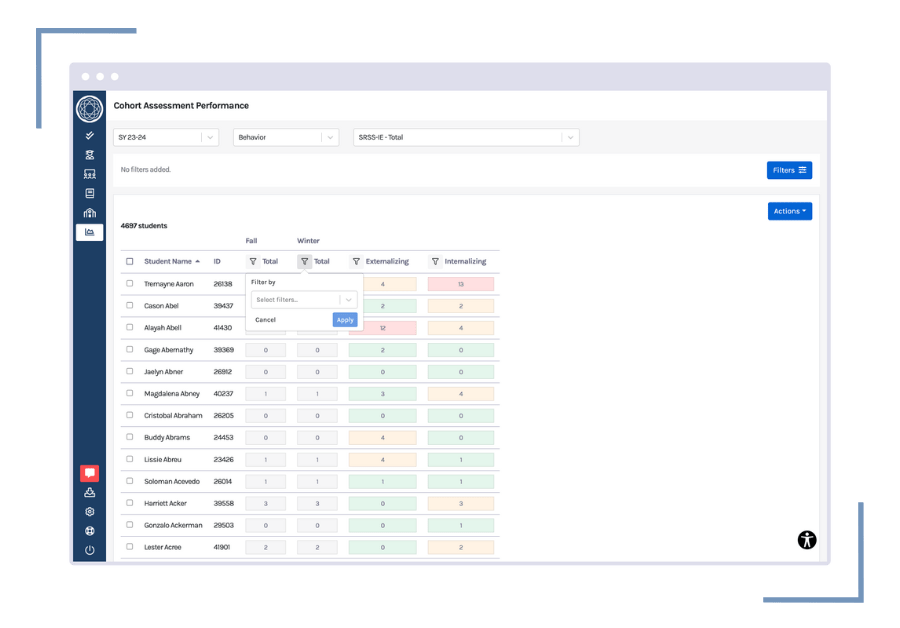Screen dimensions: 900x628
Task: Open the red chat message icon
Action: tap(90, 473)
